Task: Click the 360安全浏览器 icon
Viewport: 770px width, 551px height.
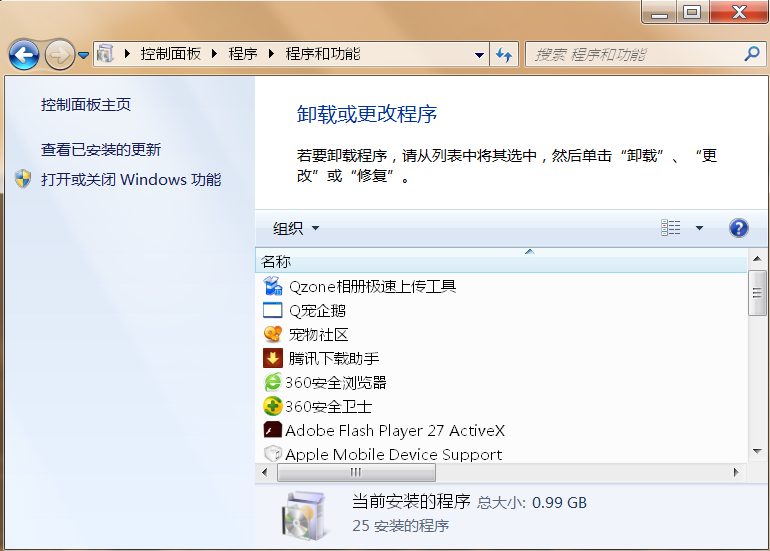Action: tap(273, 382)
